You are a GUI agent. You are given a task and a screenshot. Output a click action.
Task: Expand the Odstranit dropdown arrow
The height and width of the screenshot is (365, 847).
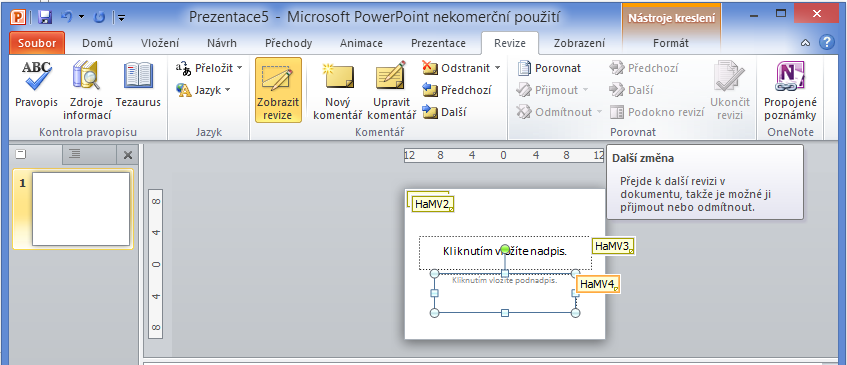click(497, 68)
